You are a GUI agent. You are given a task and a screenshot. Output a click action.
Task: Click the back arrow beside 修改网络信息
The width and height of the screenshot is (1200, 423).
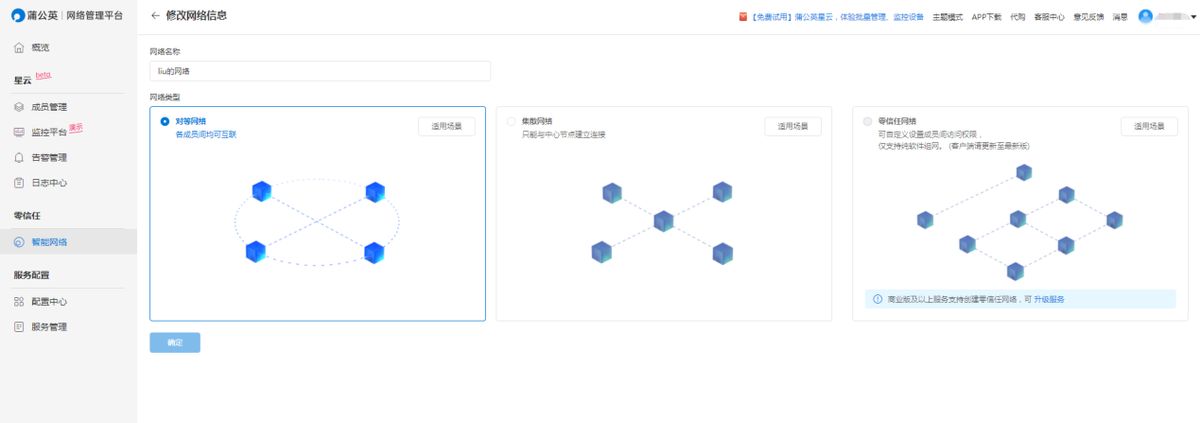click(155, 16)
